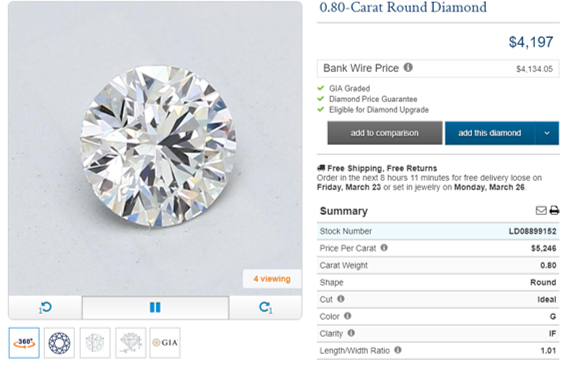This screenshot has width=573, height=373.
Task: Email the diamond summary
Action: click(541, 210)
